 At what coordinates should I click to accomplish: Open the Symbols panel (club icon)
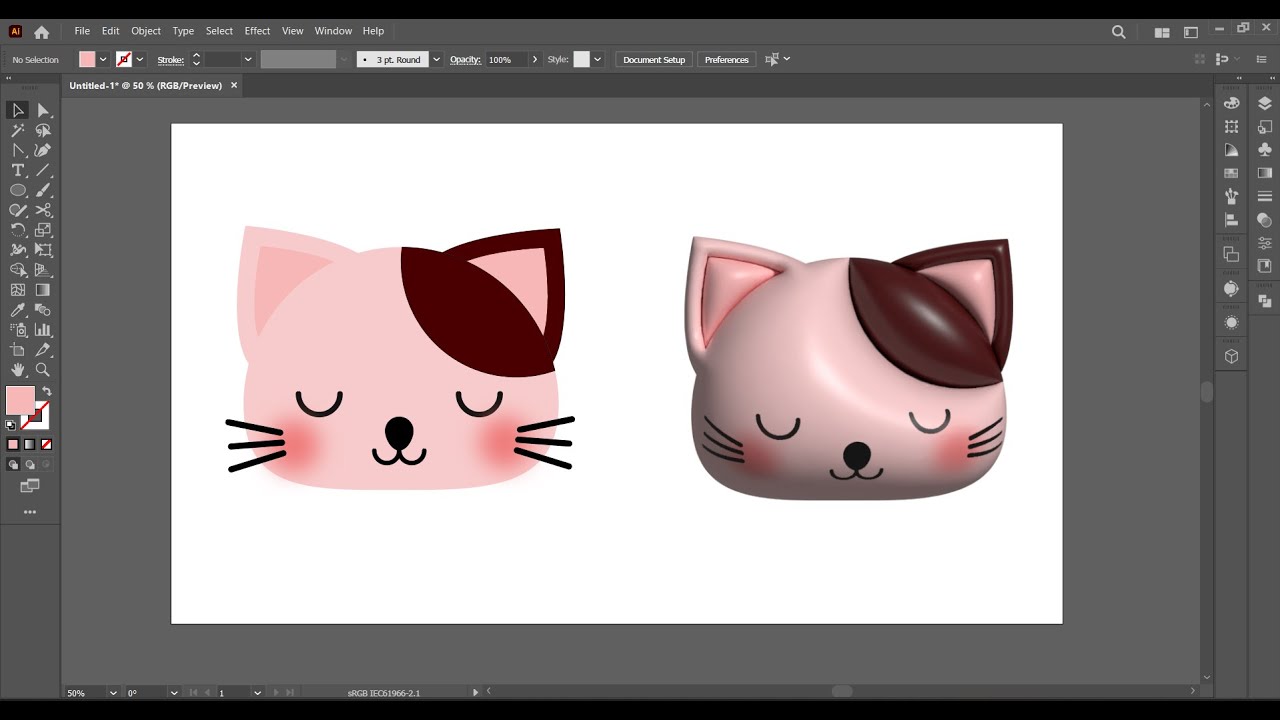[1264, 150]
